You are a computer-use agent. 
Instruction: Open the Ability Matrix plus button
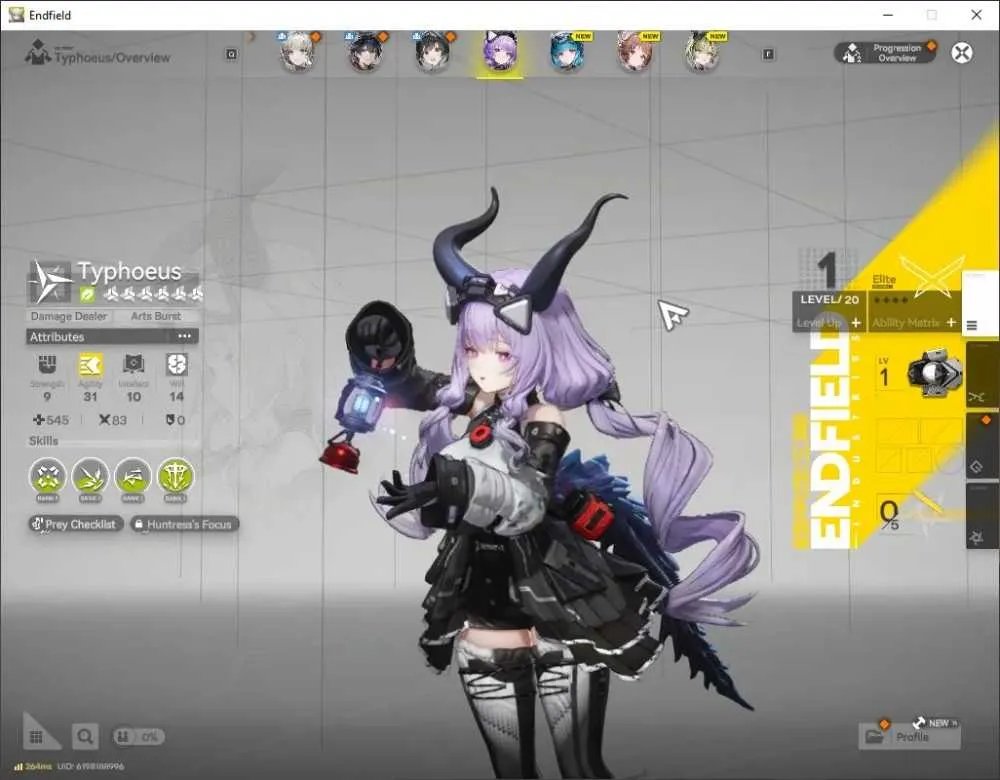coord(951,323)
